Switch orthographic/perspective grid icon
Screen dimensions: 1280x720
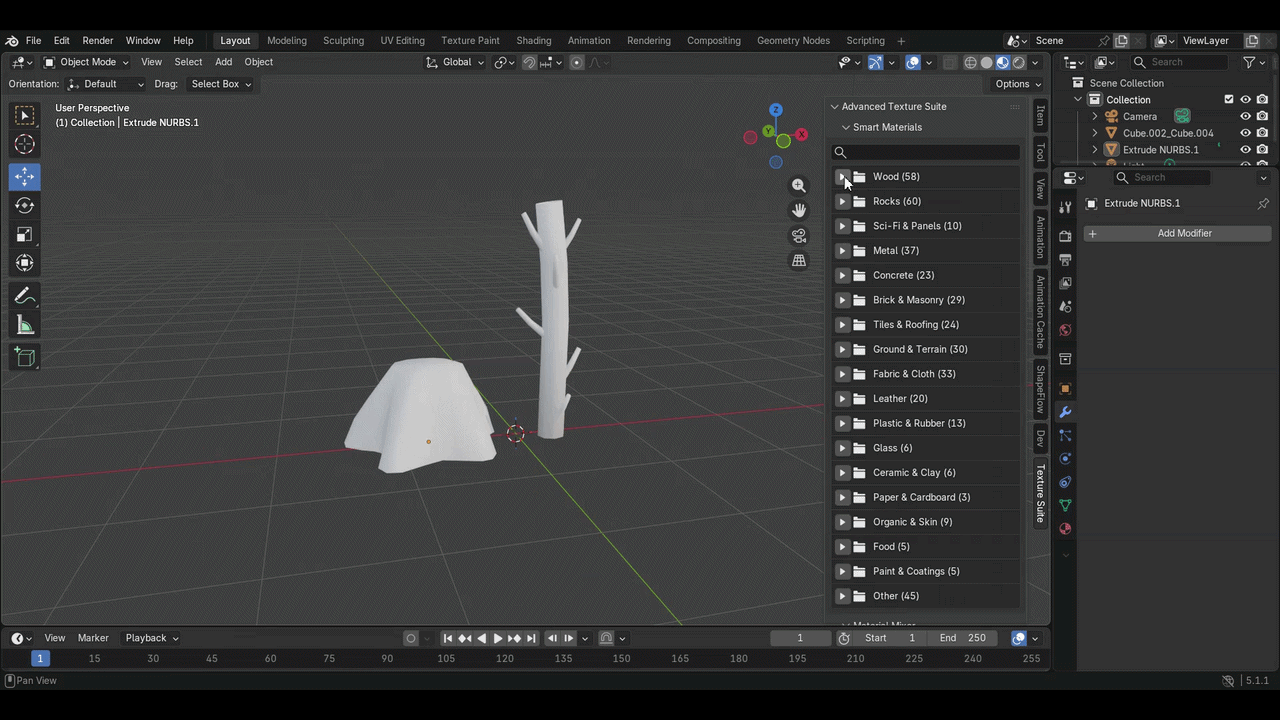point(799,261)
